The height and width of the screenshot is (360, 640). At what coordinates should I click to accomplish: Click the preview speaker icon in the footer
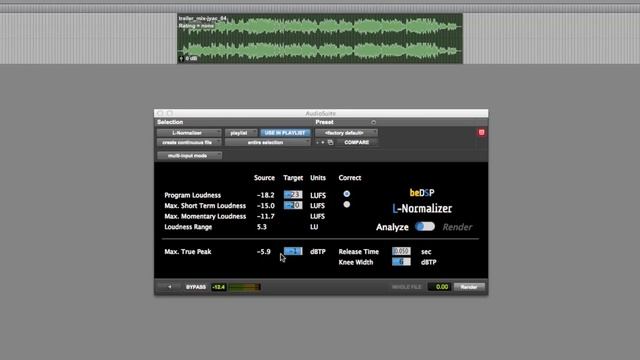(x=169, y=287)
